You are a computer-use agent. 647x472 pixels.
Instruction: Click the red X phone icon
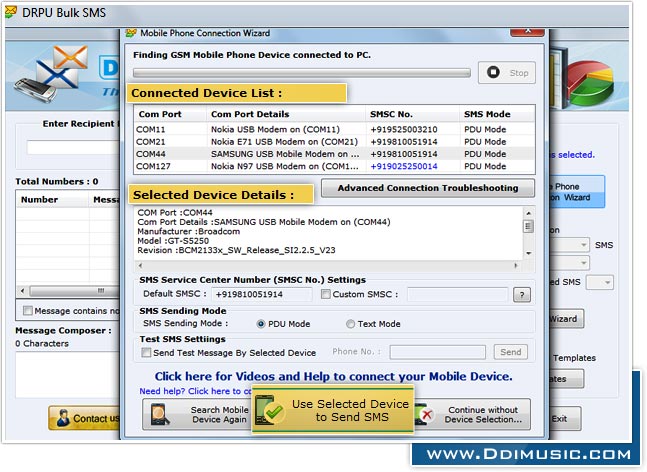click(x=423, y=414)
